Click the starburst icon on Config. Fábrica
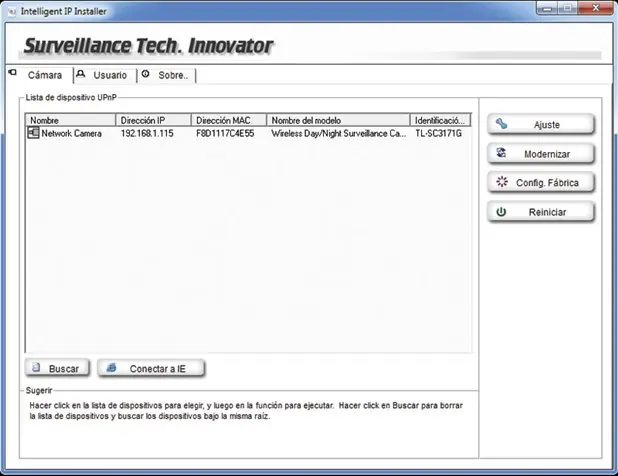Screen dimensions: 618x476 (x=502, y=182)
